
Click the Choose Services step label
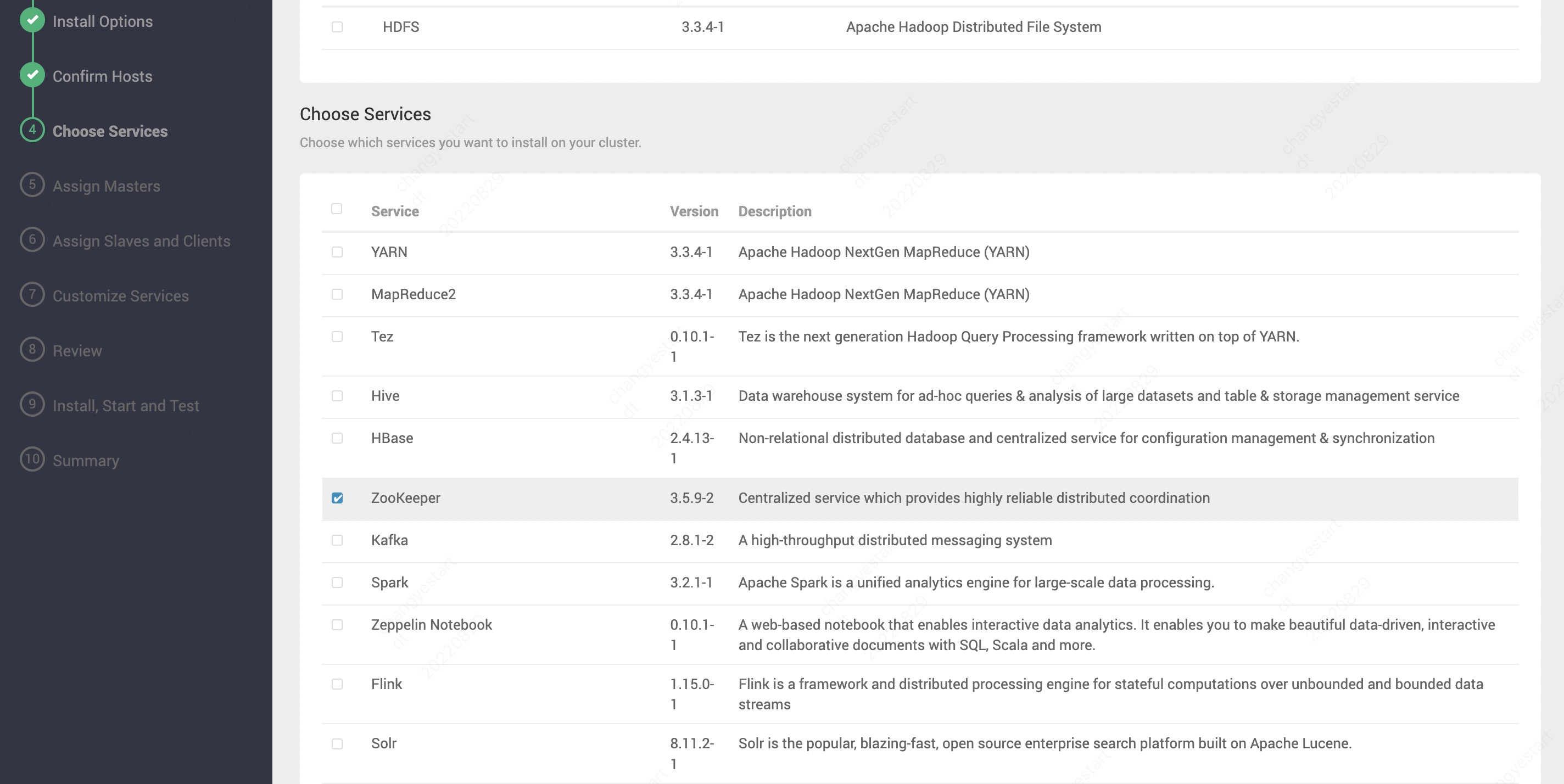110,131
